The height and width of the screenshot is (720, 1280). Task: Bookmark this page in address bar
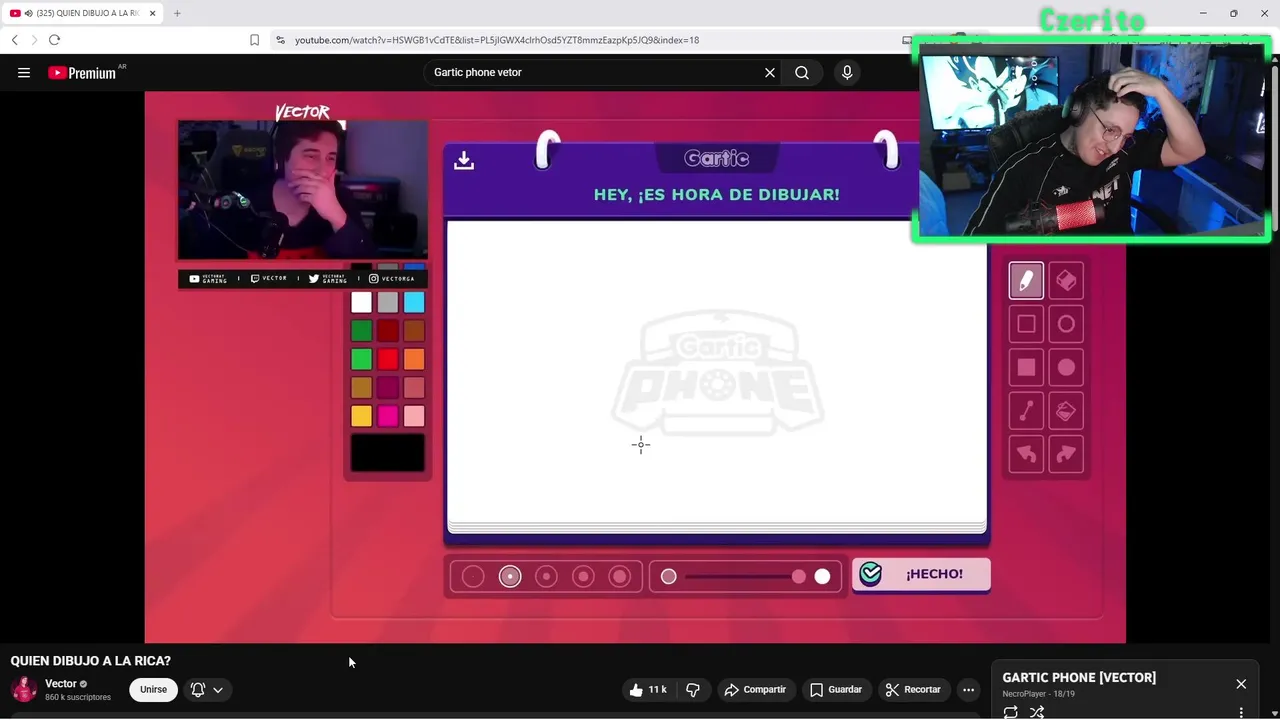pyautogui.click(x=254, y=40)
